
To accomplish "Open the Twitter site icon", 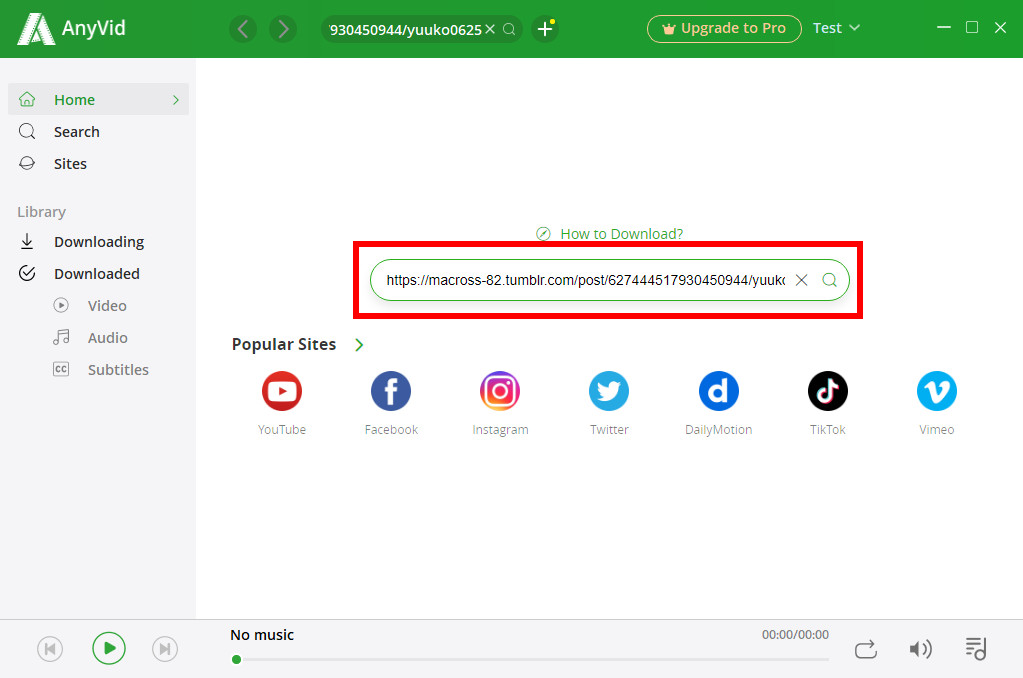I will pyautogui.click(x=609, y=391).
